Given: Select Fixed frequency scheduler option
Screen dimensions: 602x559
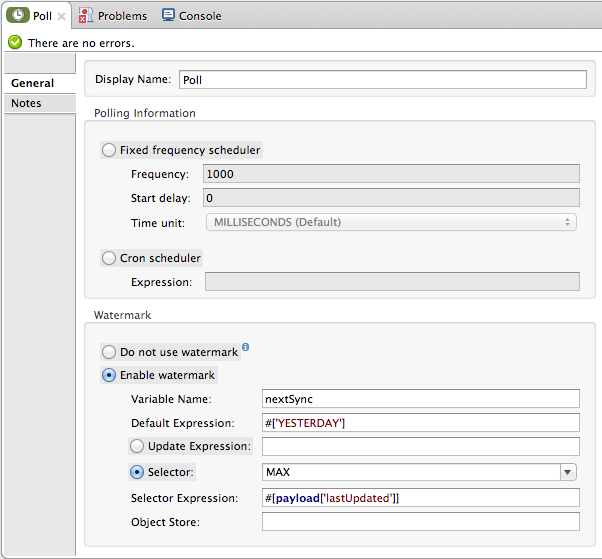Looking at the screenshot, I should coord(109,150).
